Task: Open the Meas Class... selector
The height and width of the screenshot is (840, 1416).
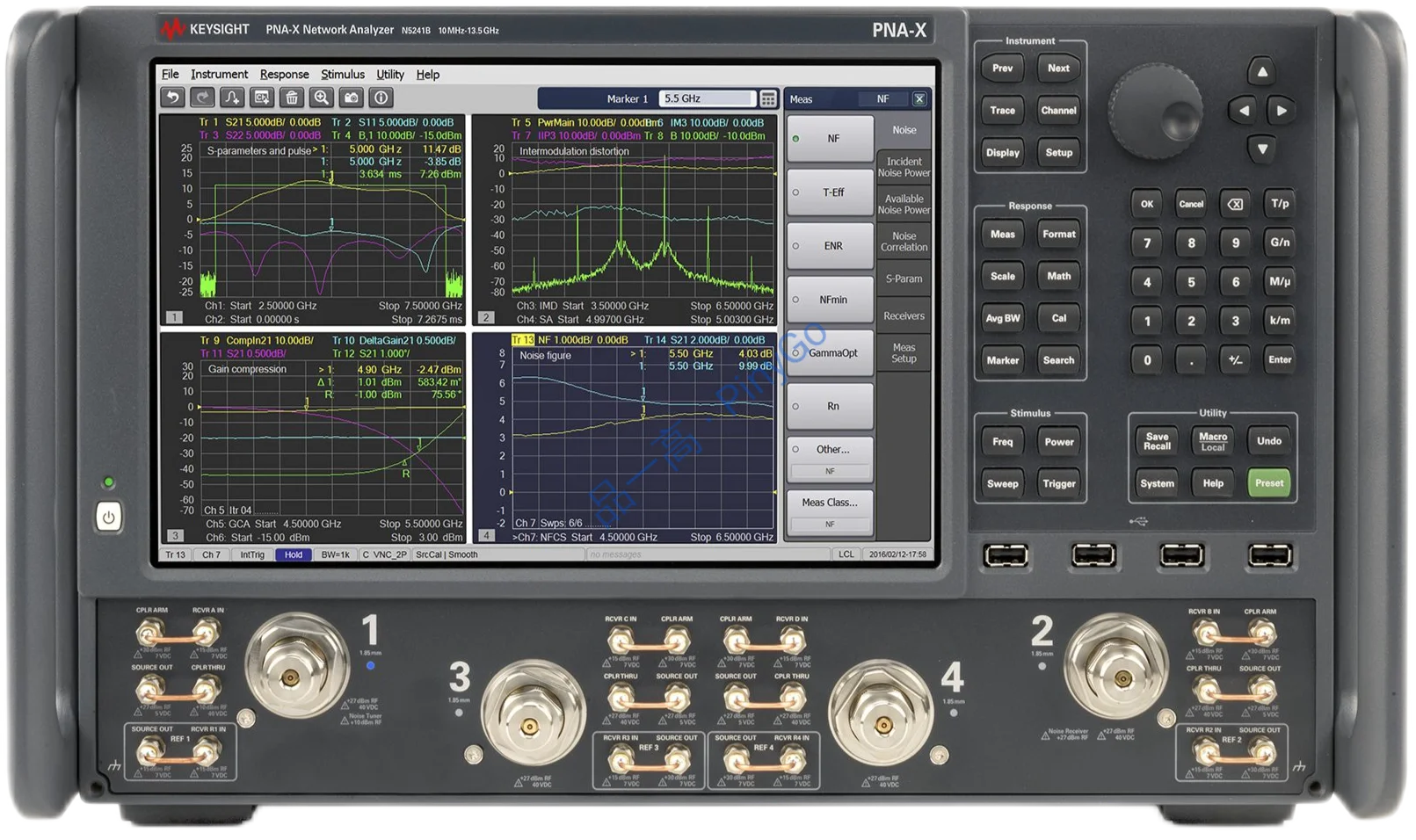Action: pyautogui.click(x=830, y=512)
